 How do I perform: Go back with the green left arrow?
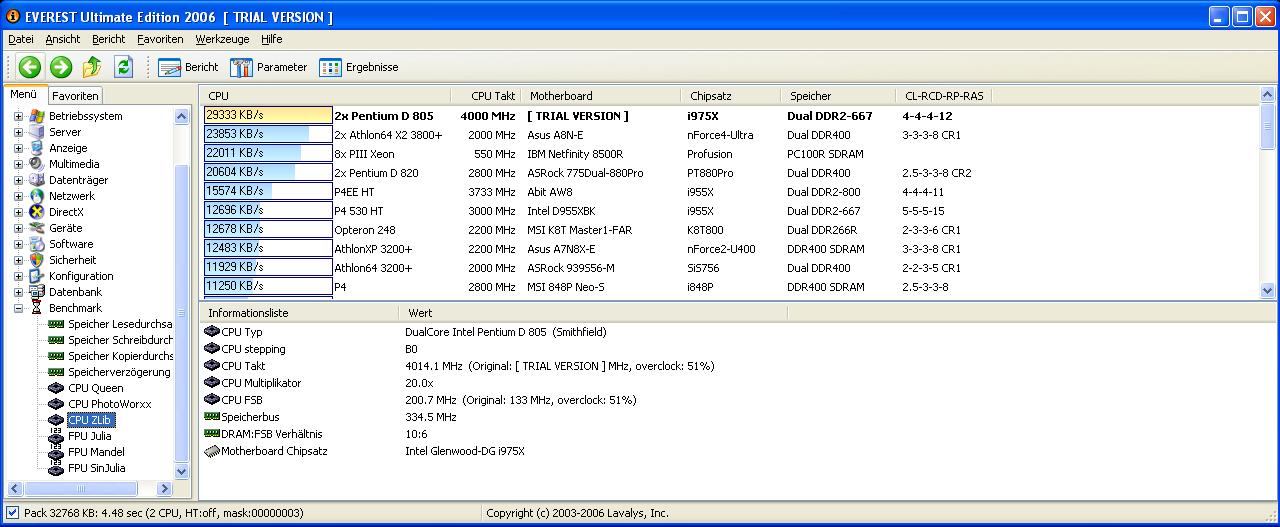[x=30, y=67]
